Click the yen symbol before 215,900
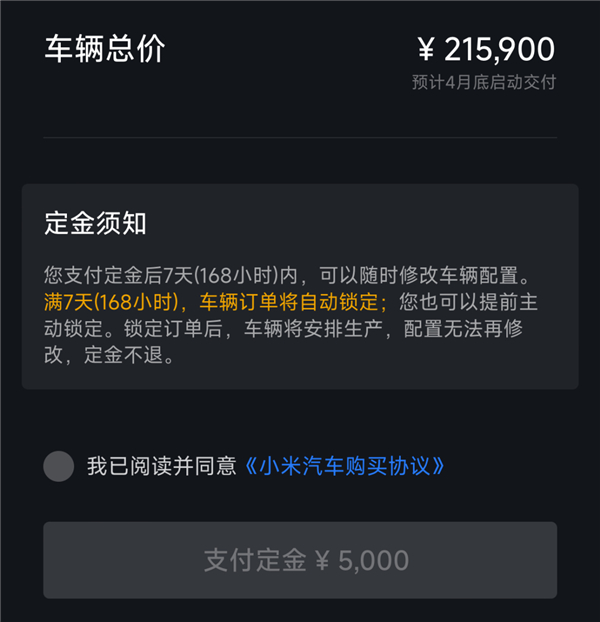 (426, 49)
